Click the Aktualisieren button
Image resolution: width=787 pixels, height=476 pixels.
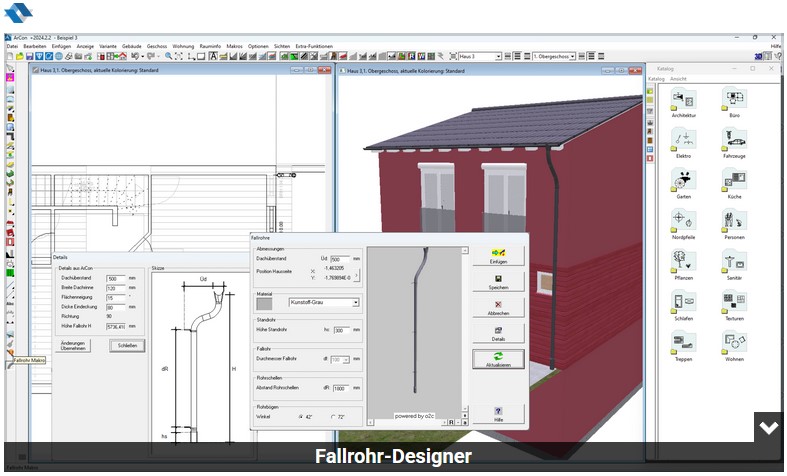498,360
